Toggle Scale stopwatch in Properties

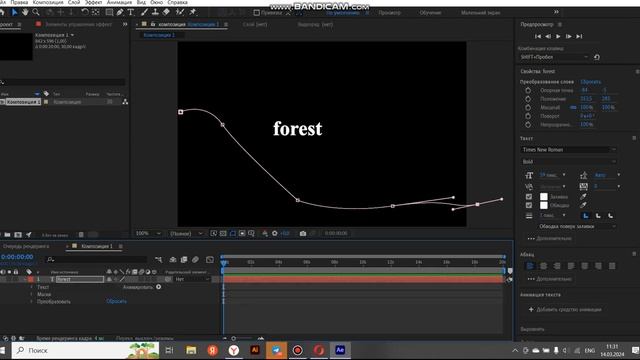point(528,107)
